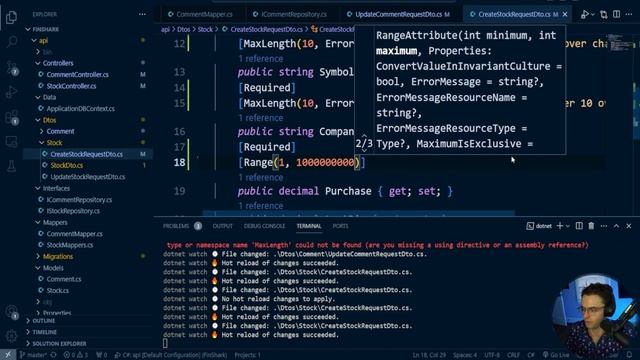Open the Search view in activity bar

click(12, 42)
